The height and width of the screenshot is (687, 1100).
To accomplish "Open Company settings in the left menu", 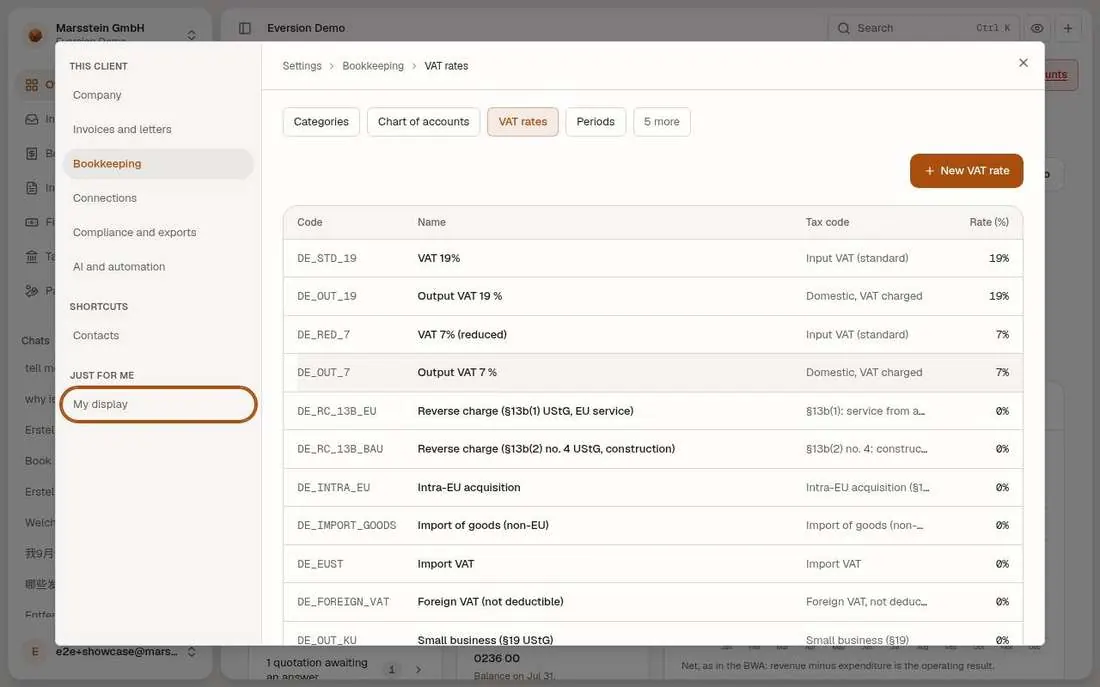I will click(x=158, y=95).
